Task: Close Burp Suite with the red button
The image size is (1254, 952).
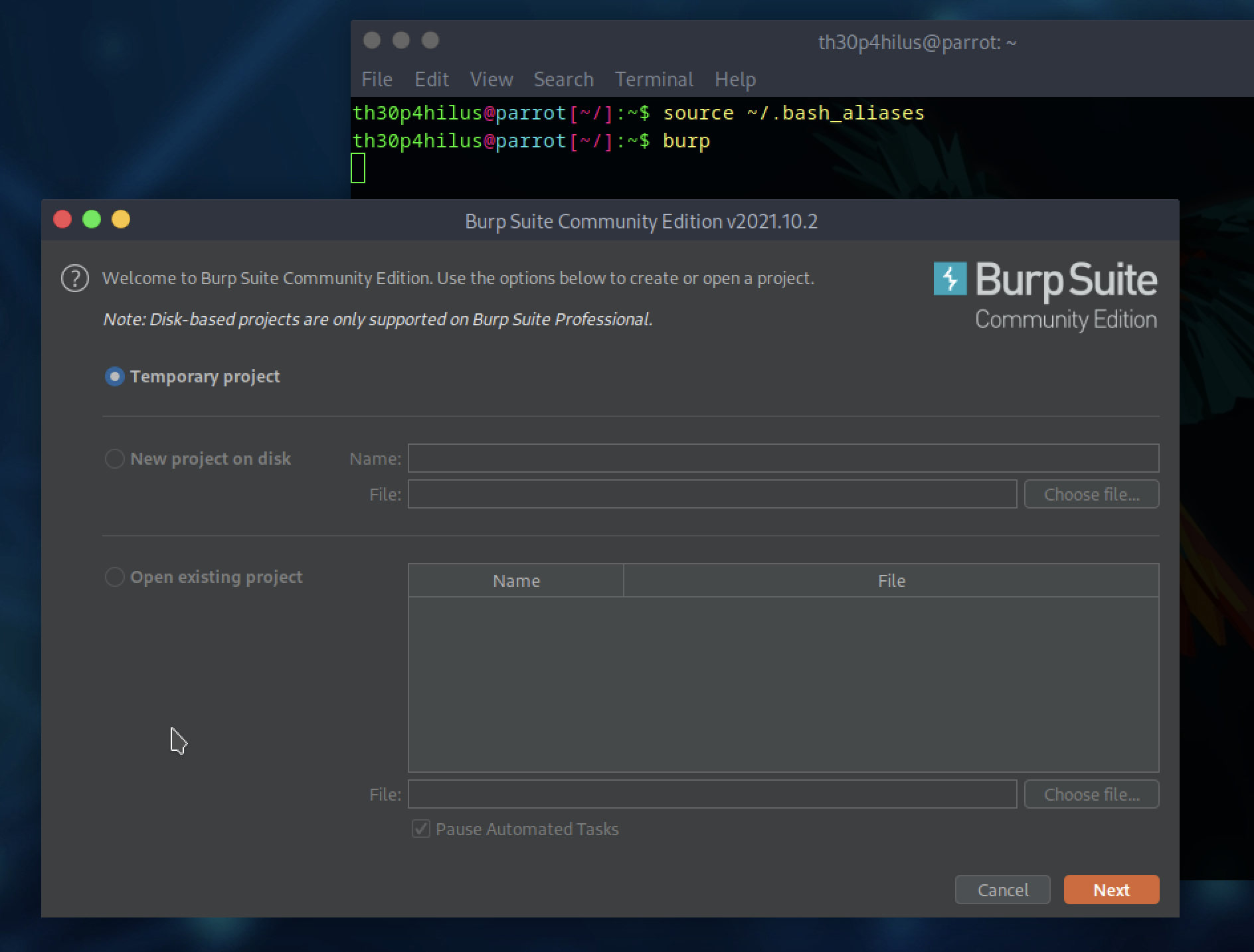Action: [x=62, y=220]
